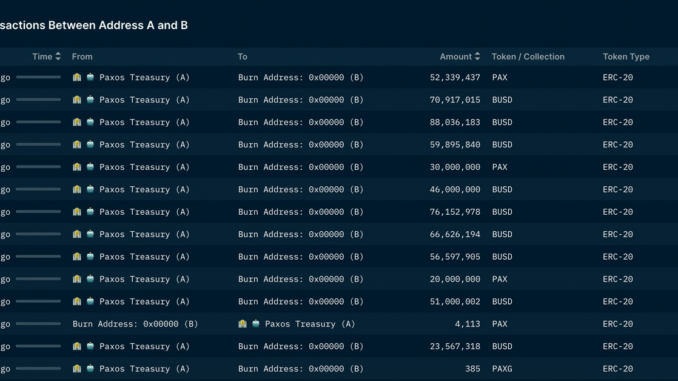This screenshot has height=381, width=678.
Task: Open Paxos Treasury (A) in the 66,626,194 row
Action: point(144,234)
